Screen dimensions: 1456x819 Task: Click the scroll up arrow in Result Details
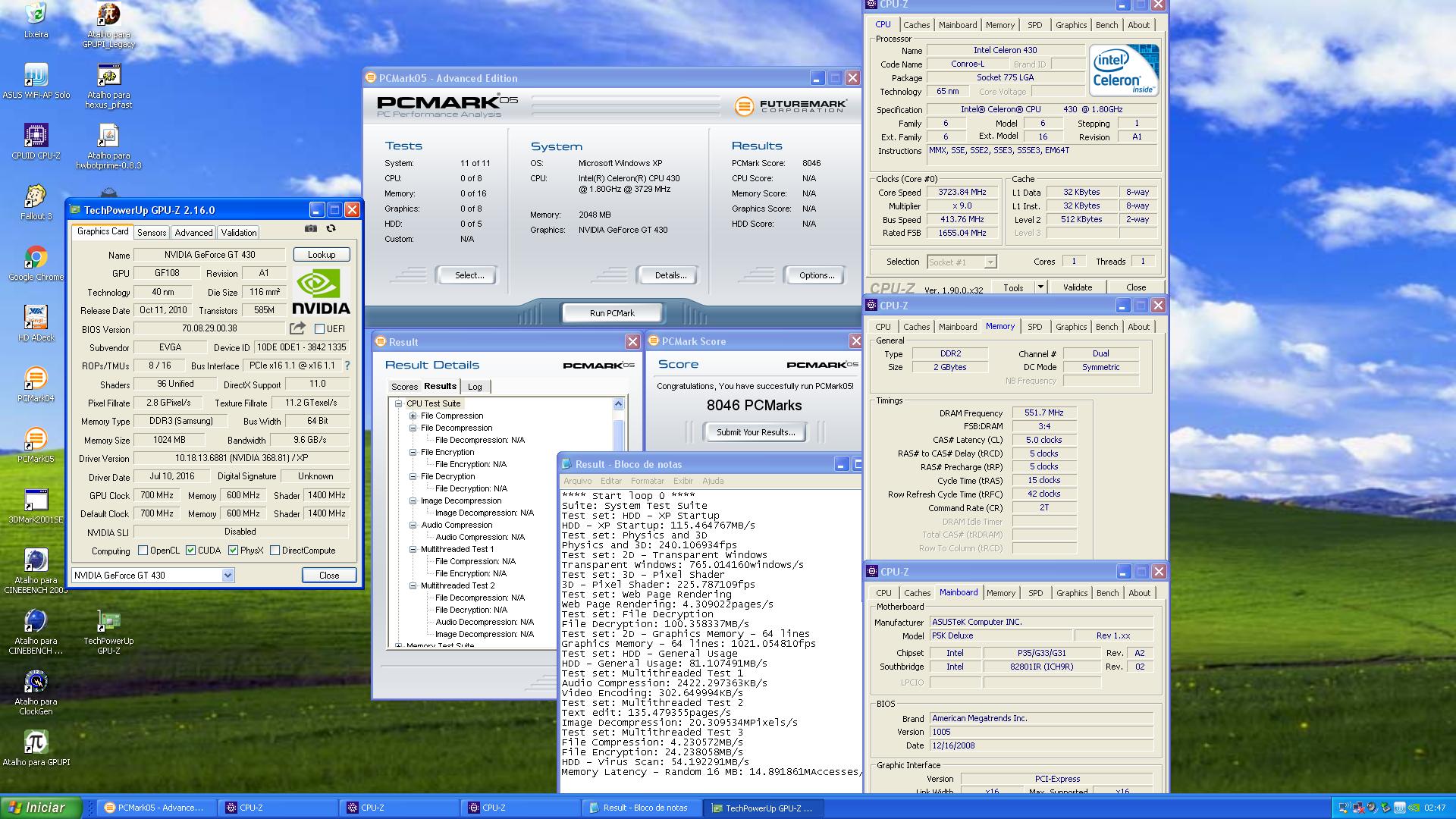[618, 404]
